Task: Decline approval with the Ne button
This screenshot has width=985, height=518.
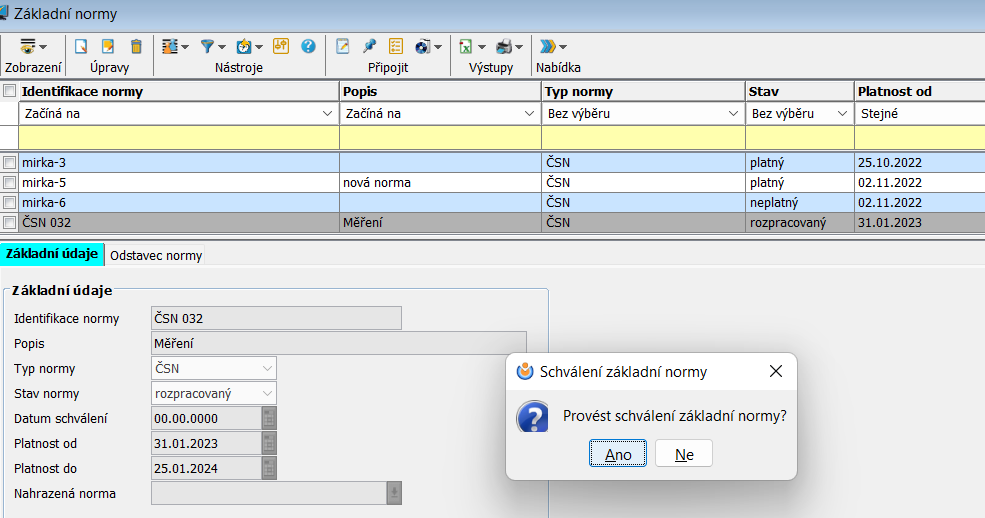Action: click(x=684, y=454)
